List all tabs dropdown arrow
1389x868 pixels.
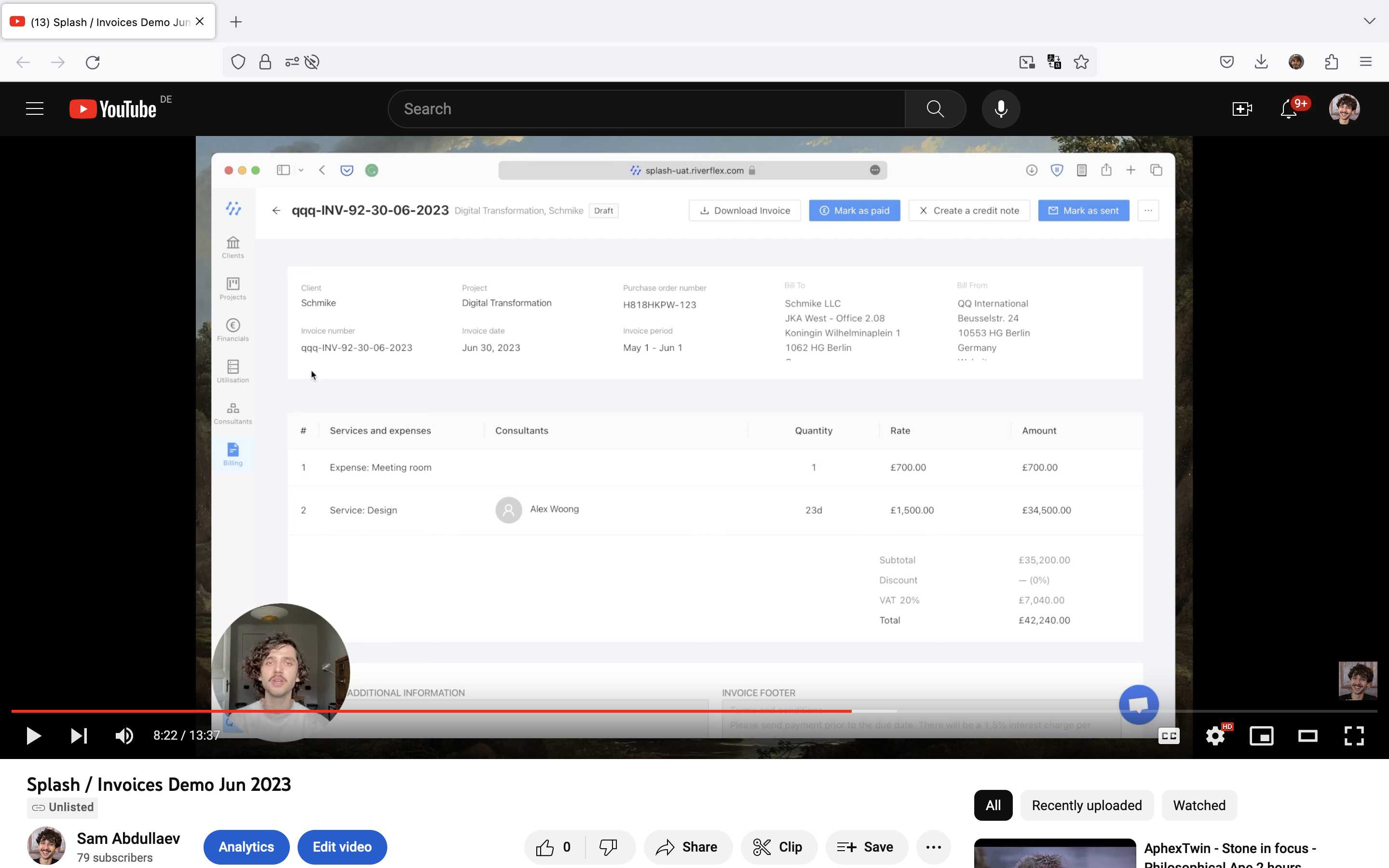tap(1370, 21)
